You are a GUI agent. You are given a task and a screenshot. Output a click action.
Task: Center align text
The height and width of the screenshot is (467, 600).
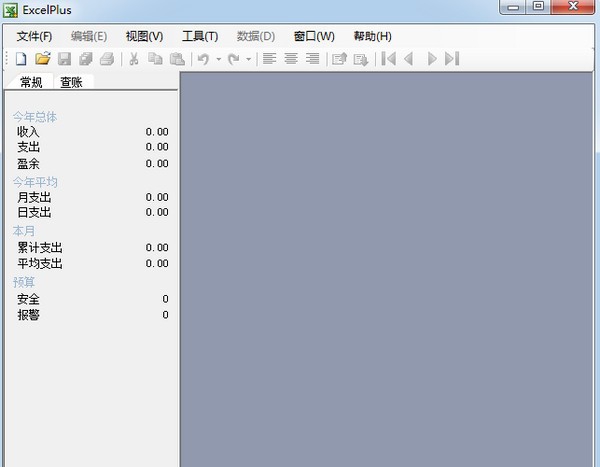pyautogui.click(x=291, y=59)
